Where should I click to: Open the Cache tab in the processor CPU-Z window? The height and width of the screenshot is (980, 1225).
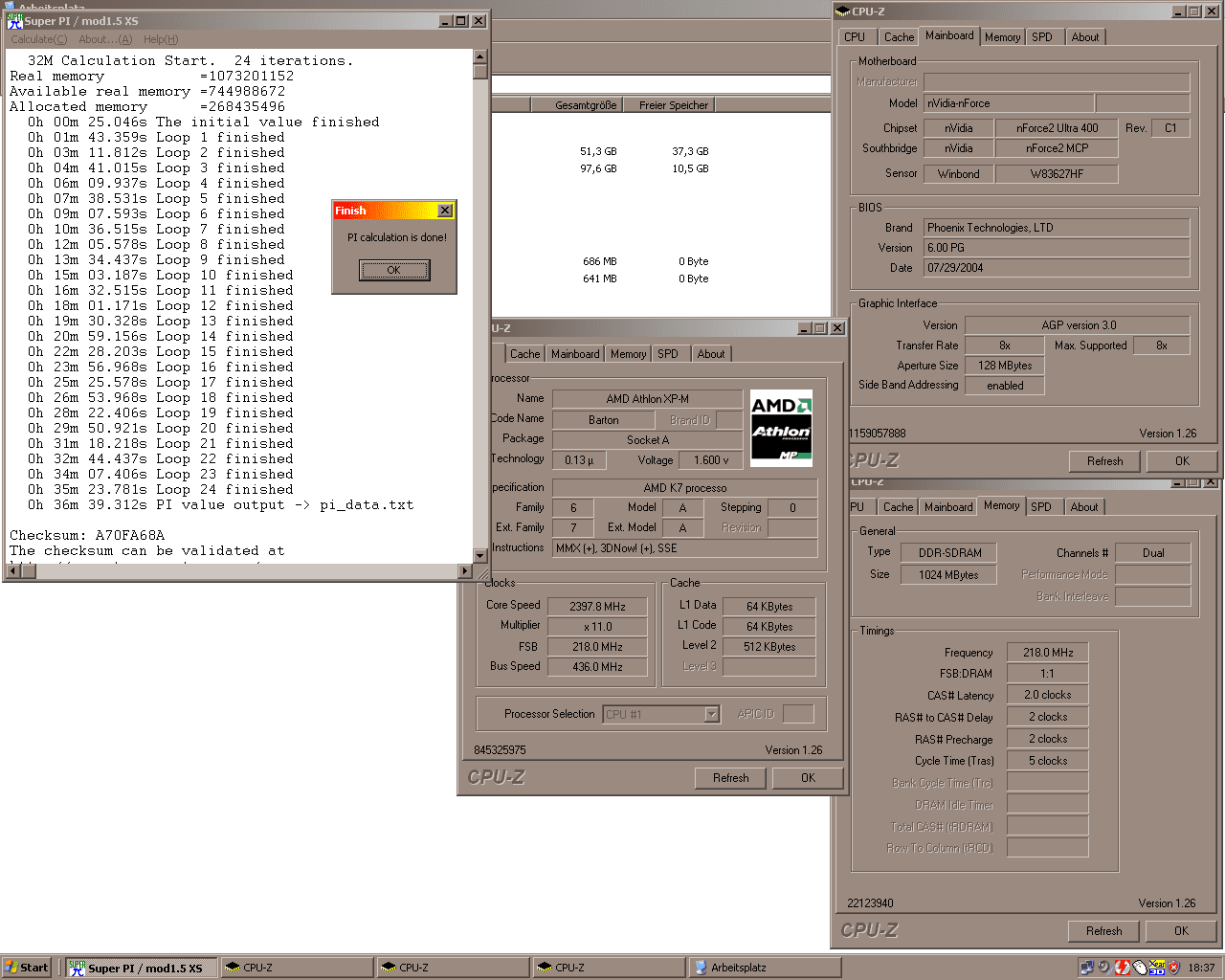pyautogui.click(x=524, y=353)
